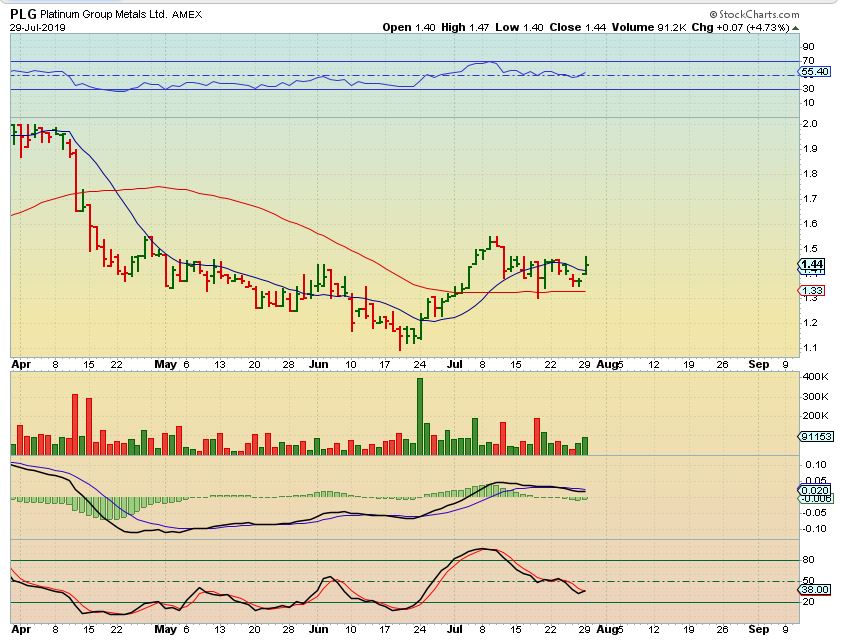
Task: Click the small triangle after the Chg value
Action: [x=795, y=28]
